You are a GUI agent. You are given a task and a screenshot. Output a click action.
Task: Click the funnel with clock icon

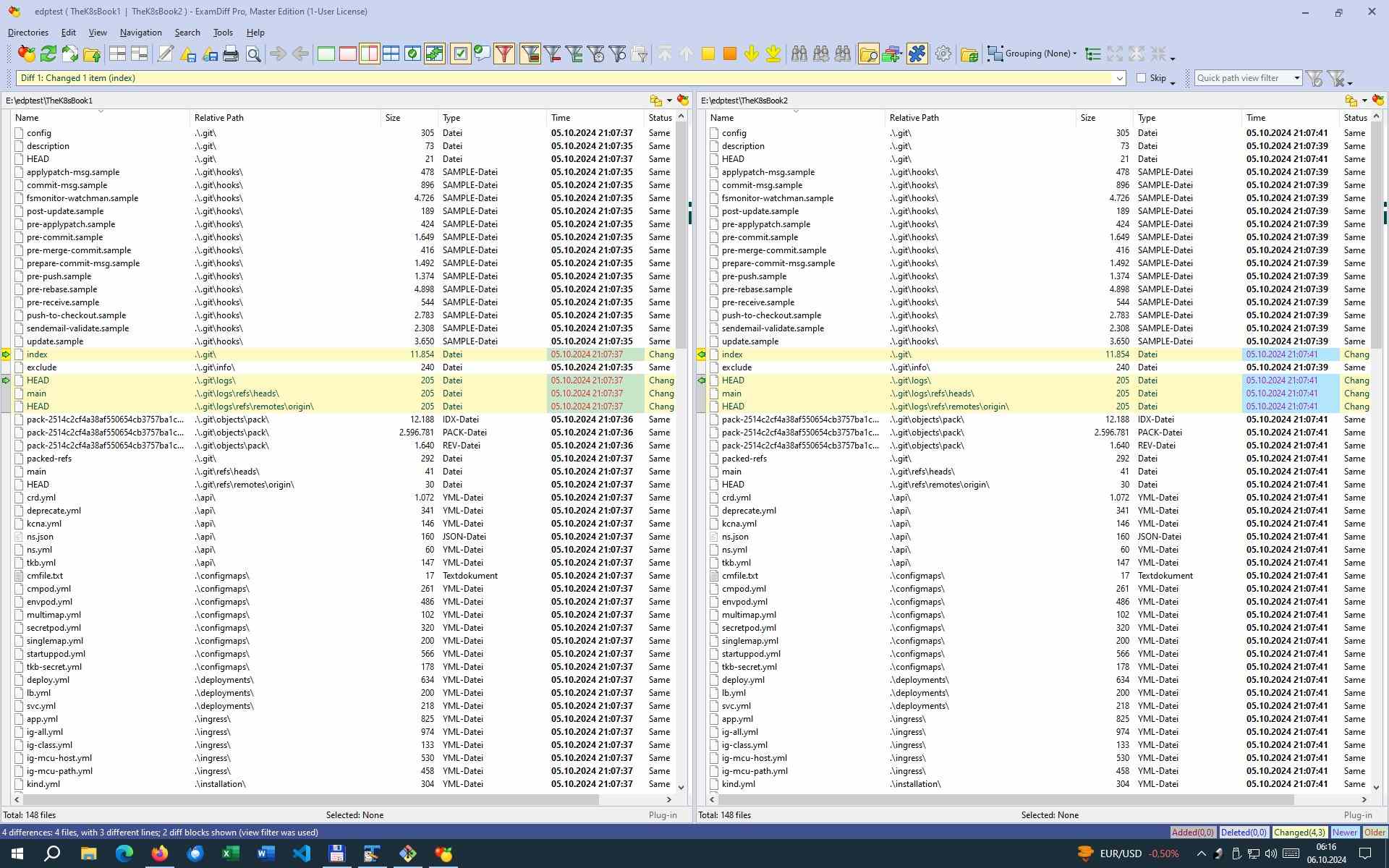596,54
